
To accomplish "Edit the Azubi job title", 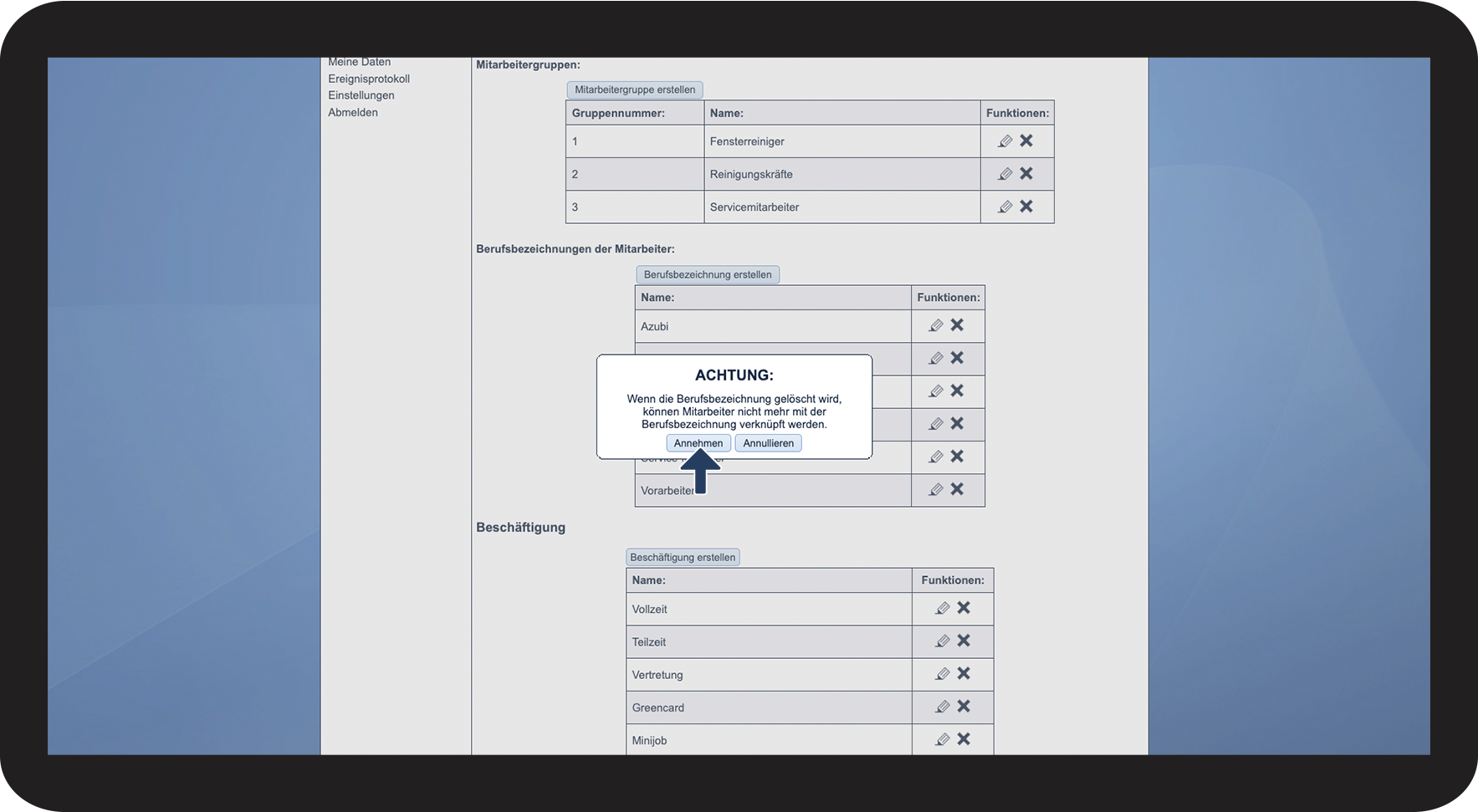I will tap(936, 325).
